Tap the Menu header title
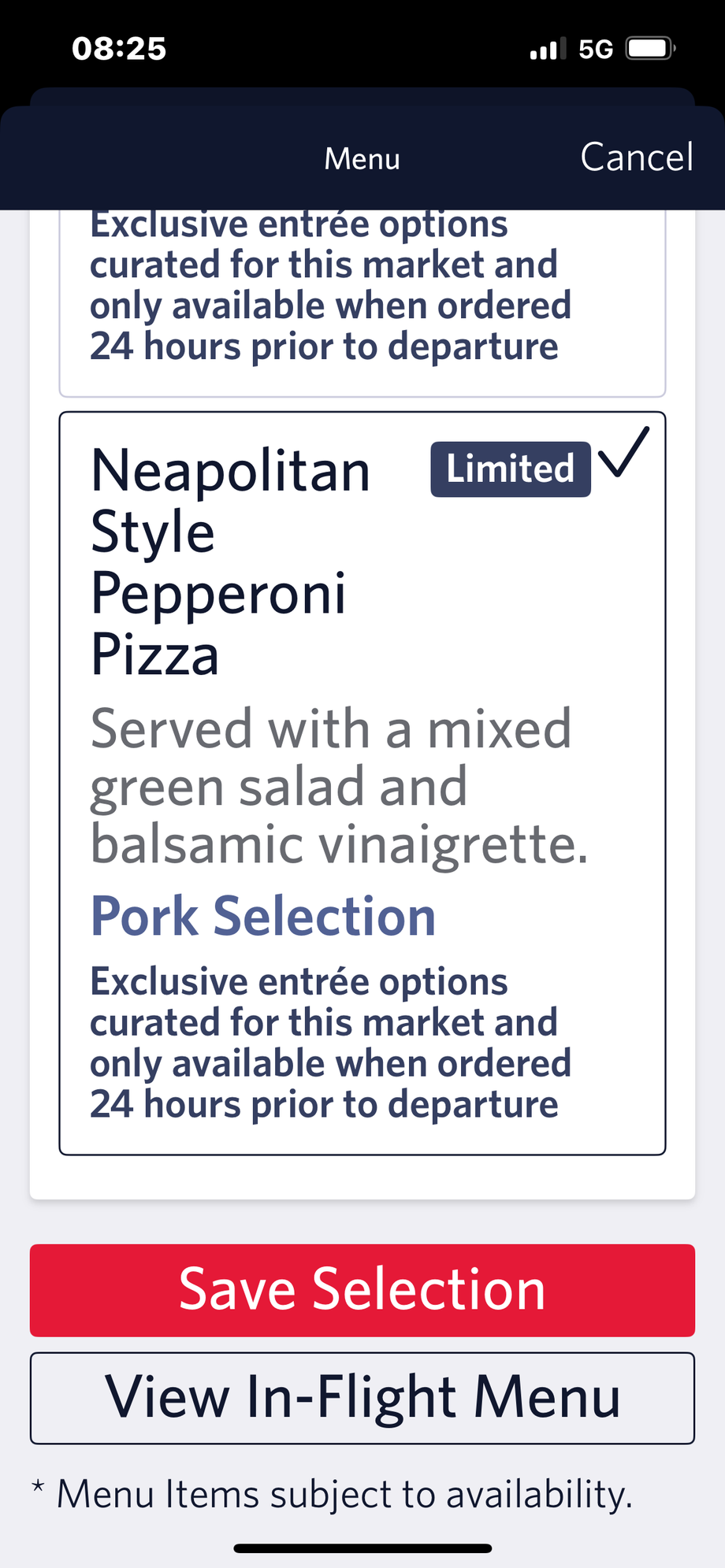This screenshot has height=1568, width=725. (x=362, y=158)
